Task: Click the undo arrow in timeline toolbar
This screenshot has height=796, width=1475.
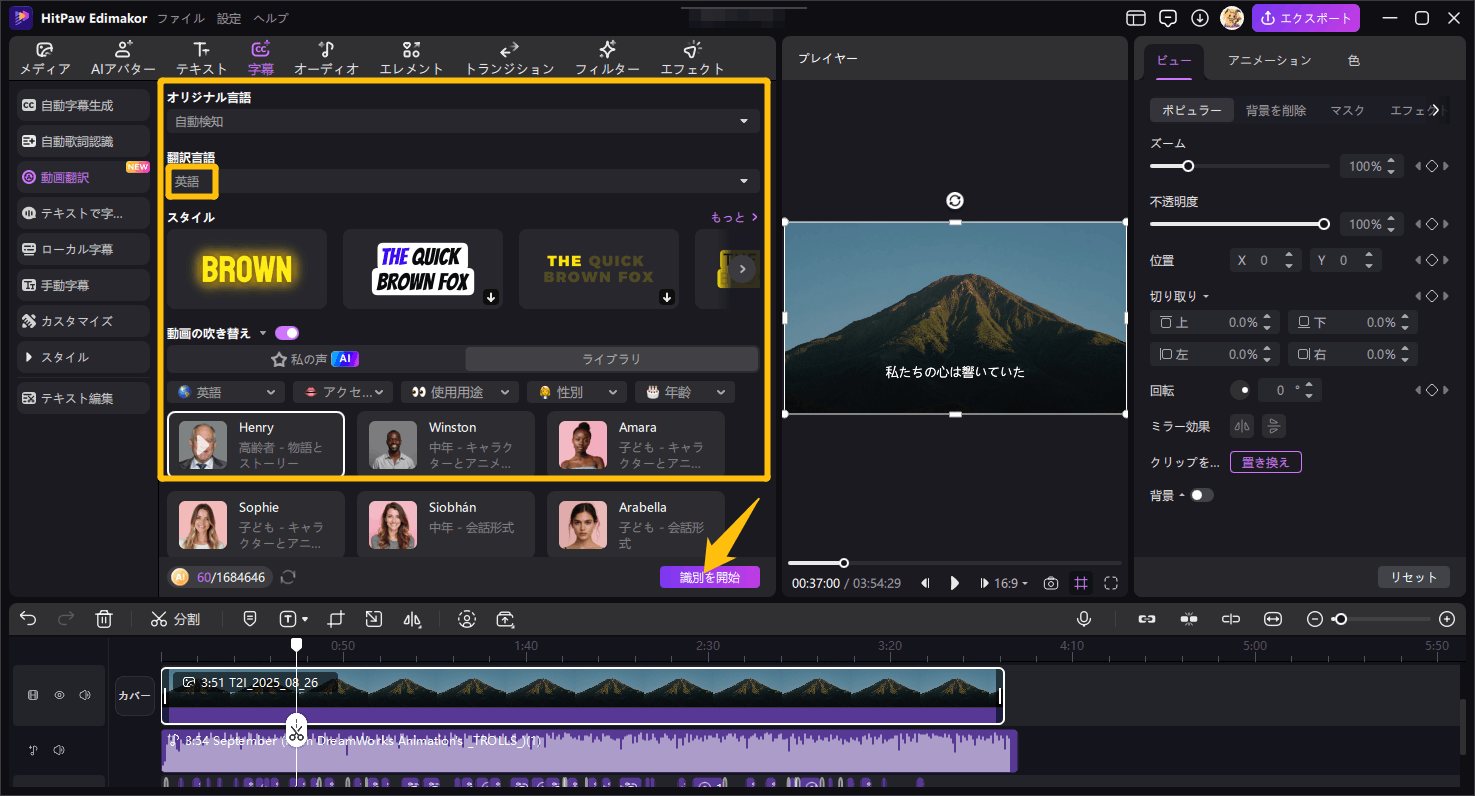Action: pyautogui.click(x=28, y=619)
